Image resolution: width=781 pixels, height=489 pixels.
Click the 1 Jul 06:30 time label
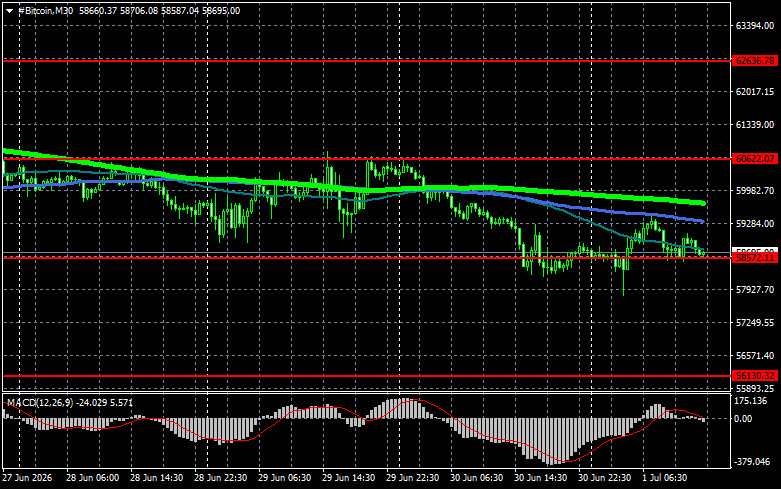[665, 478]
